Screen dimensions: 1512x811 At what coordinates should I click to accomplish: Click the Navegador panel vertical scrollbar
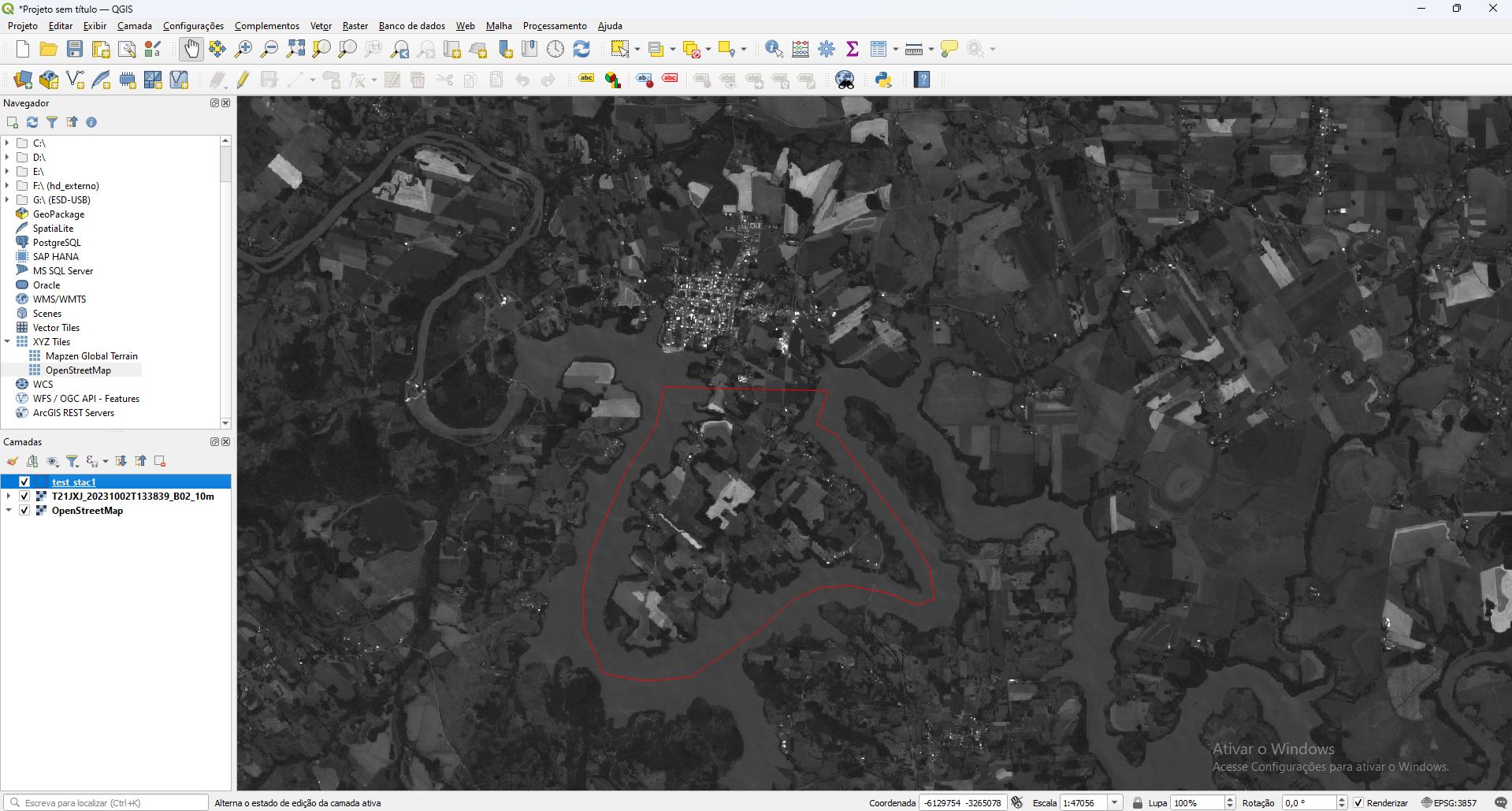225,281
